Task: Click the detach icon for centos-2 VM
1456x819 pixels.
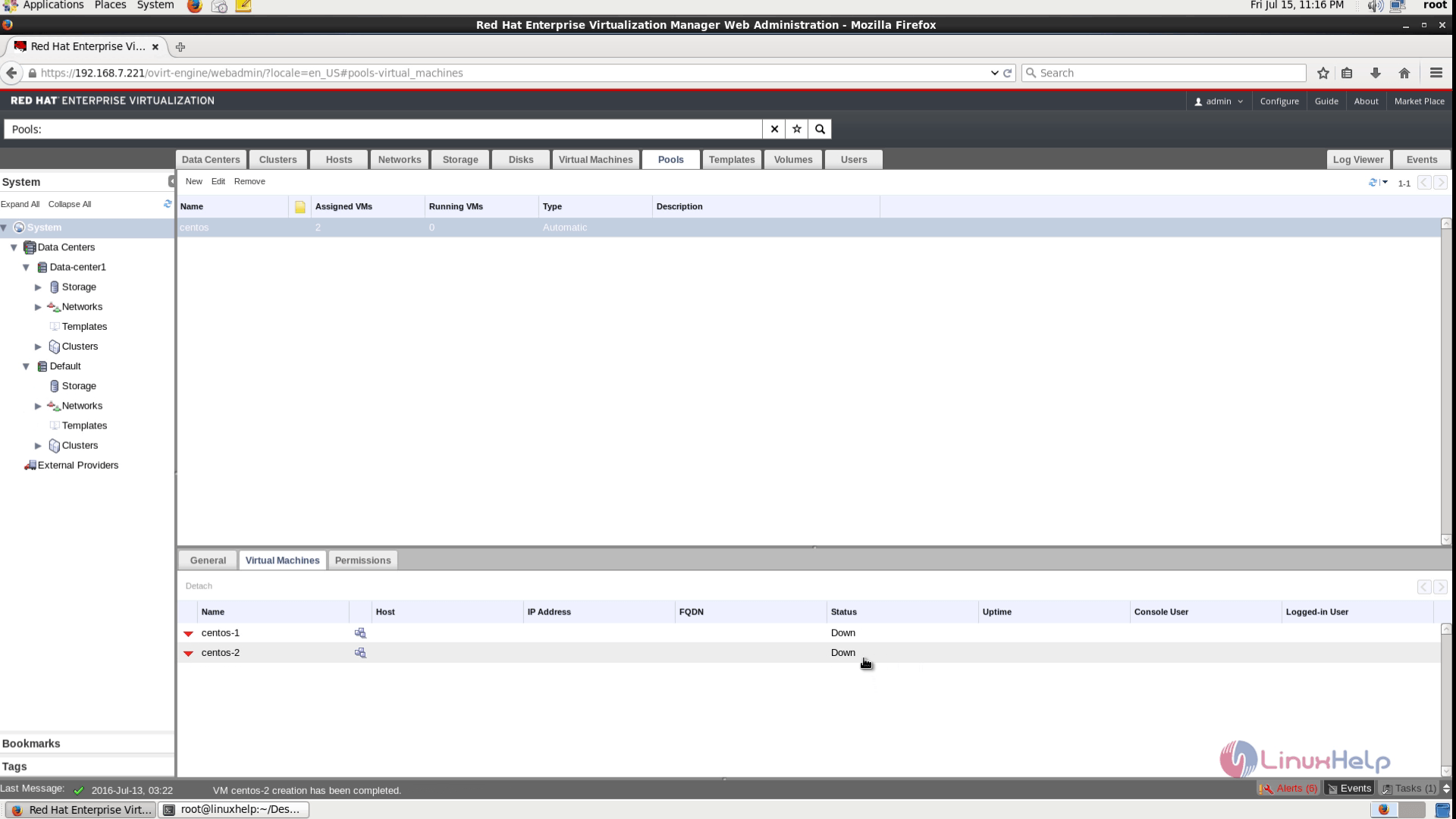Action: pyautogui.click(x=360, y=652)
